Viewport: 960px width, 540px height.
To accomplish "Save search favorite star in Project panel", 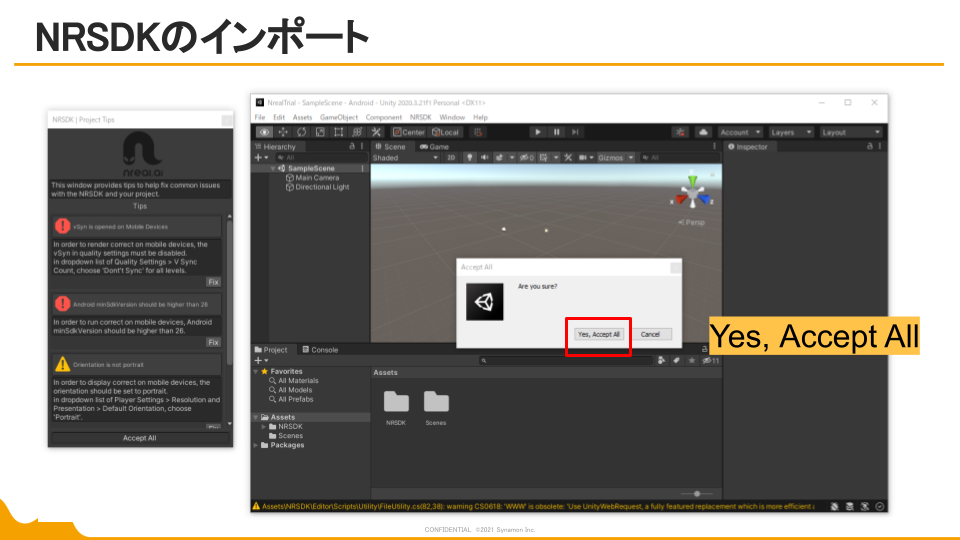I will coord(691,361).
